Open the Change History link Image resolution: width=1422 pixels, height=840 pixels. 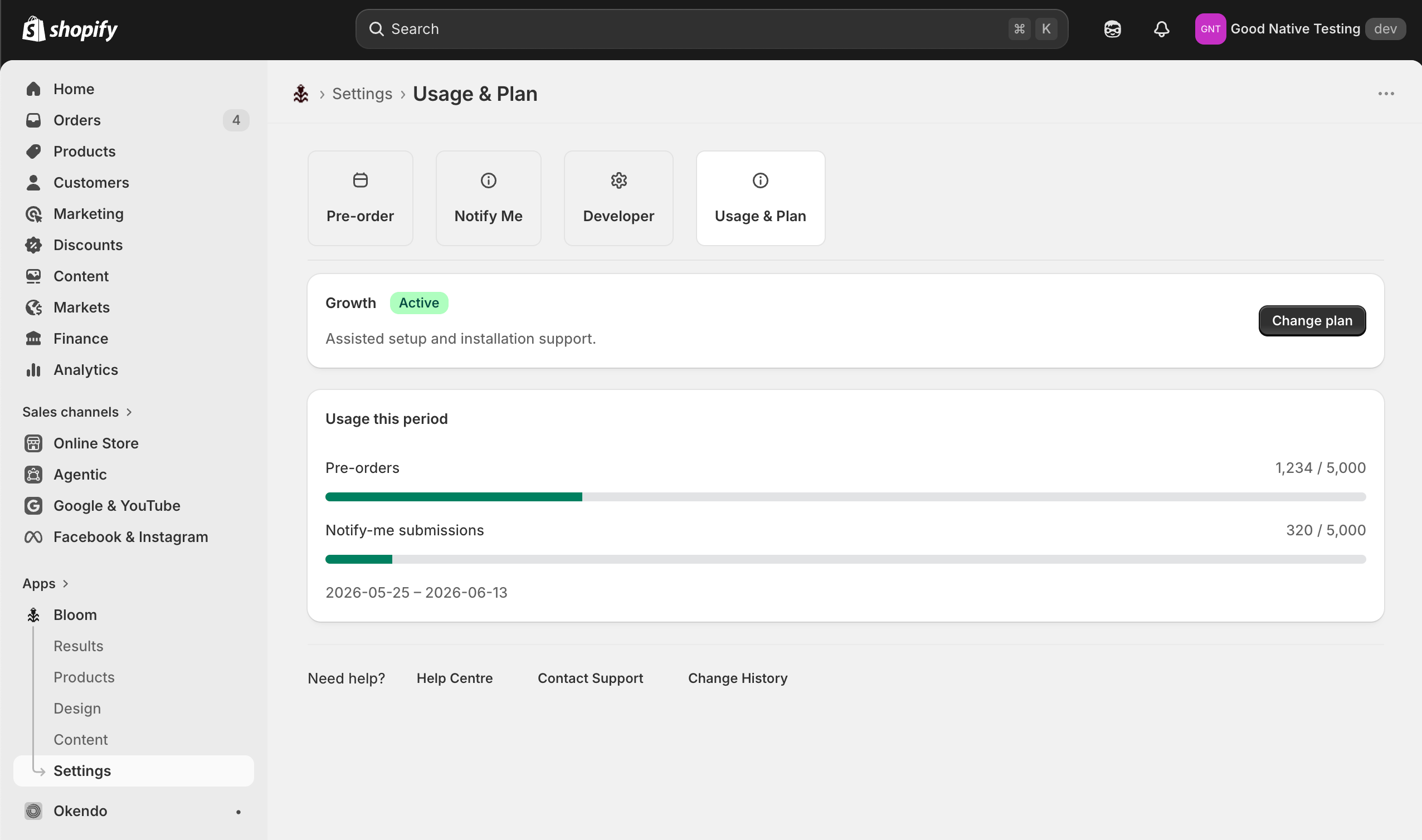click(738, 678)
